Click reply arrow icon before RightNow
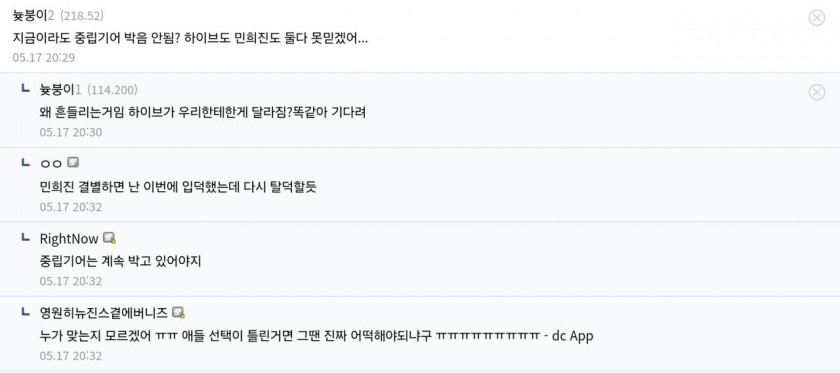This screenshot has width=840, height=373. (25, 237)
